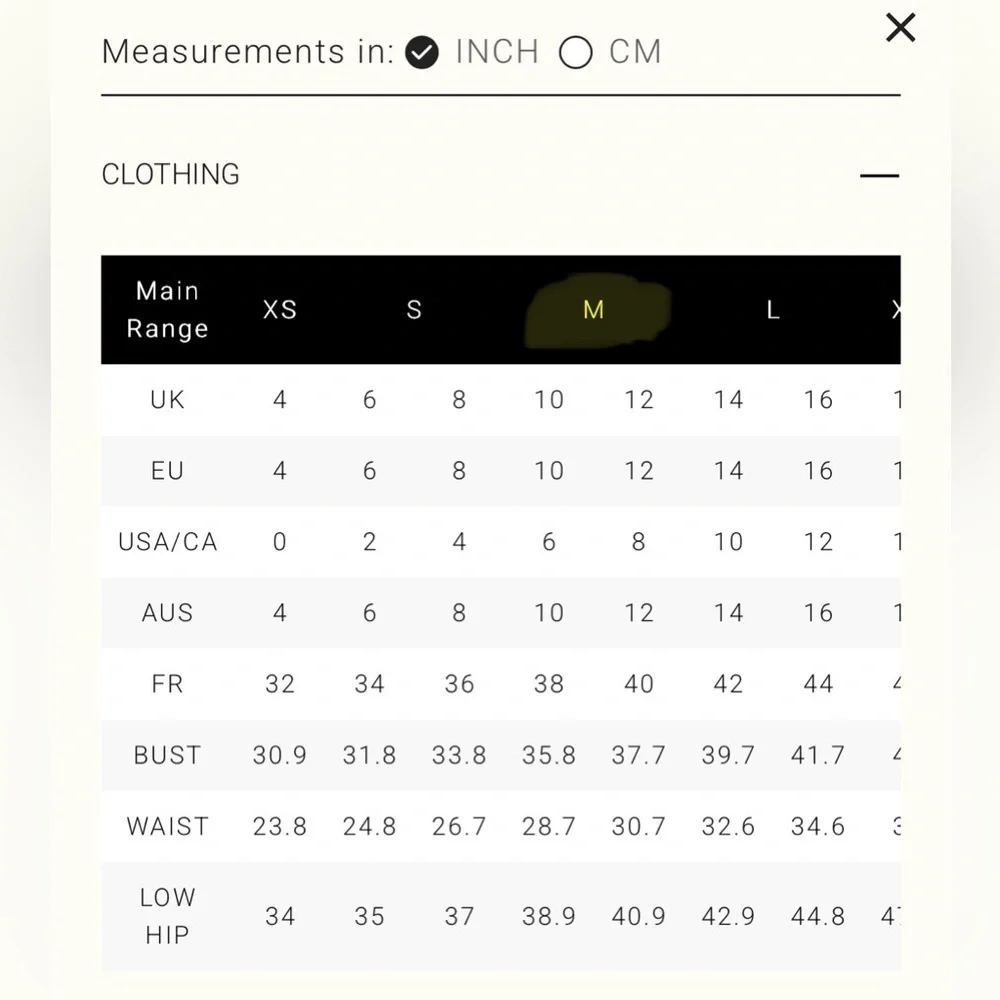Select the USA/CA row label
This screenshot has height=1000, width=1000.
[167, 542]
